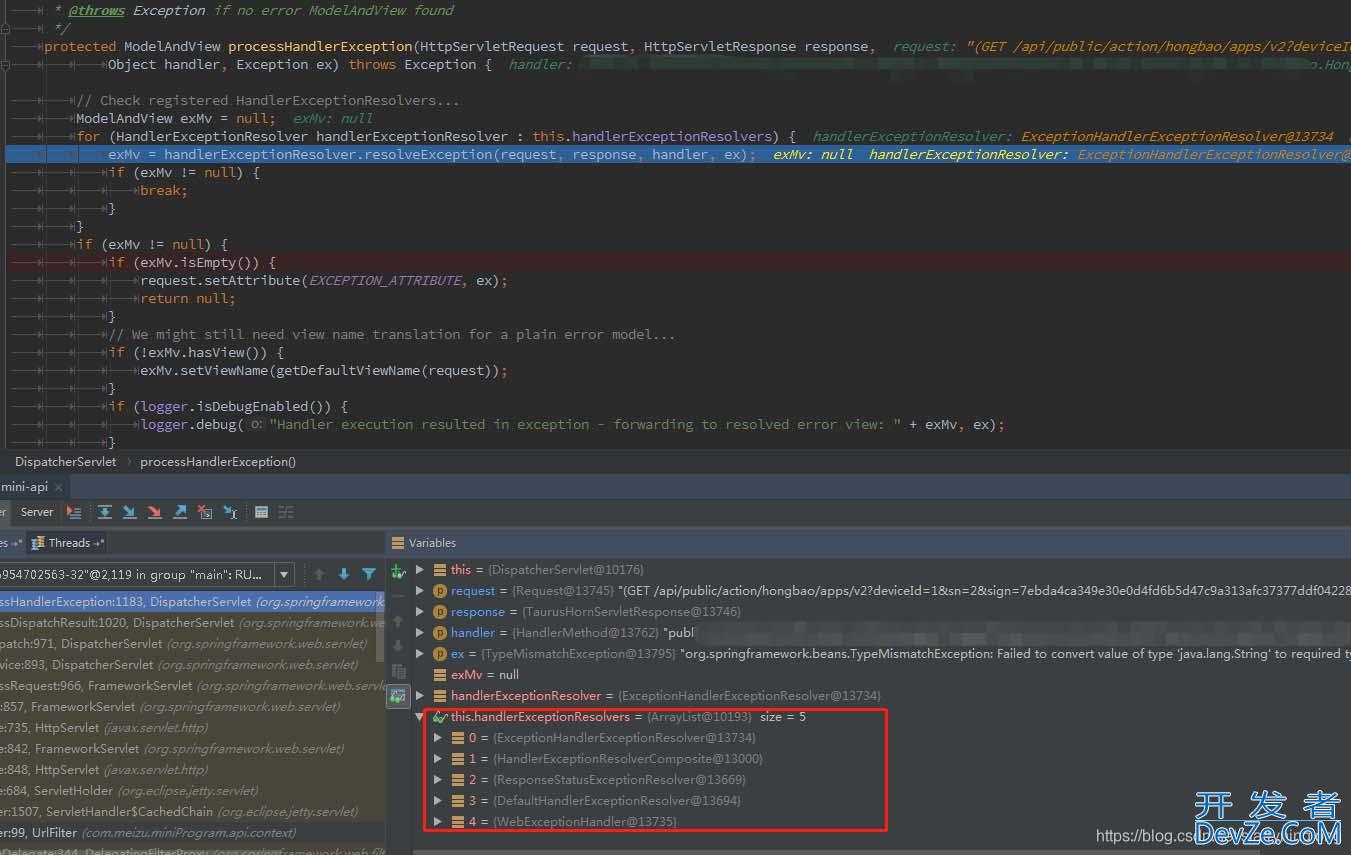Image resolution: width=1351 pixels, height=855 pixels.
Task: Collapse this.handlerExceptionResolvers ArrayList node
Action: click(420, 717)
